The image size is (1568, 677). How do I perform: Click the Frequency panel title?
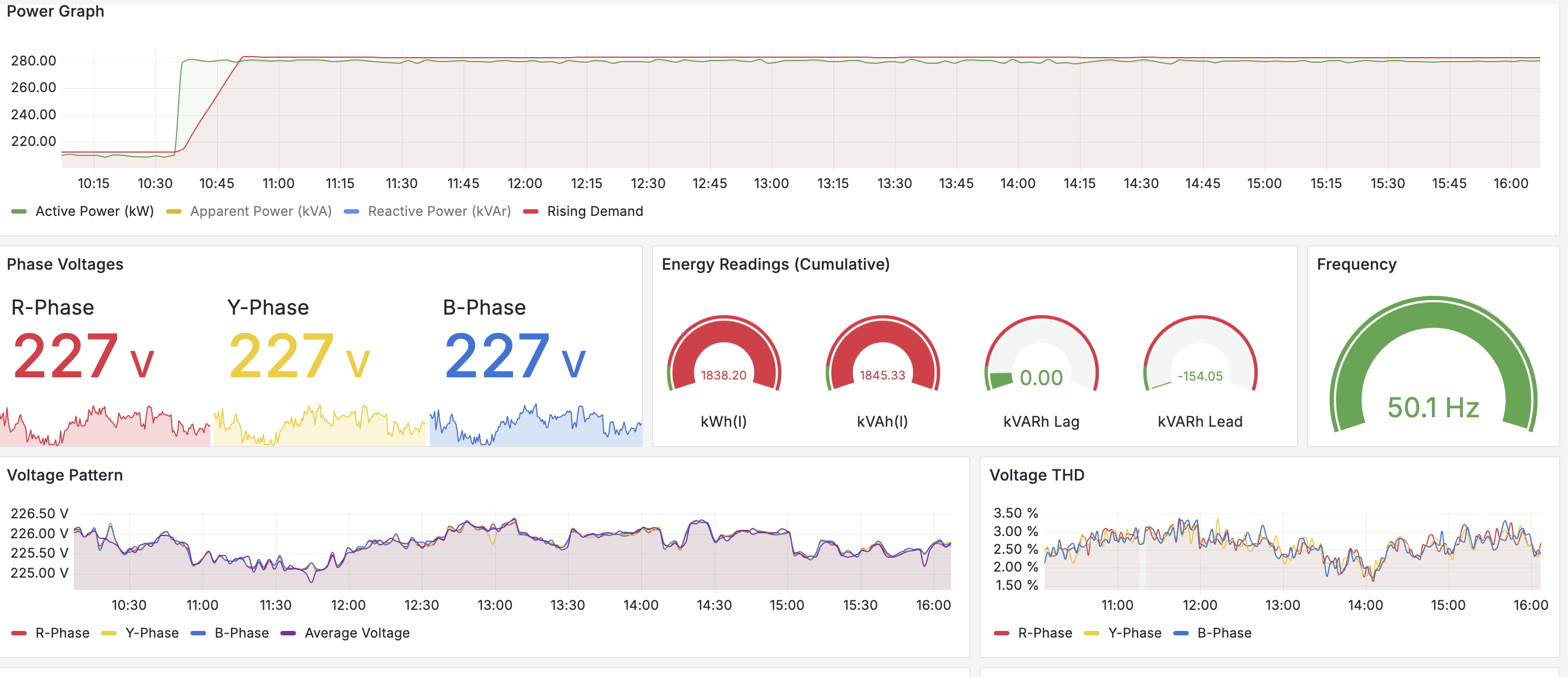coord(1356,264)
